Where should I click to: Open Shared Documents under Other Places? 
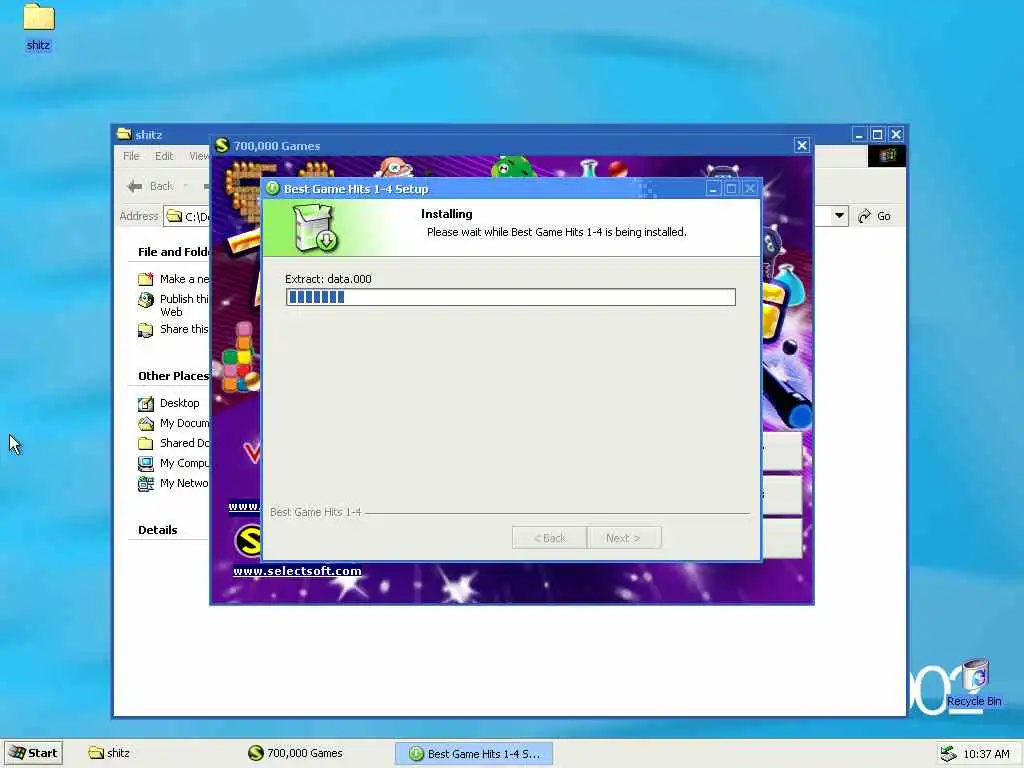click(184, 443)
